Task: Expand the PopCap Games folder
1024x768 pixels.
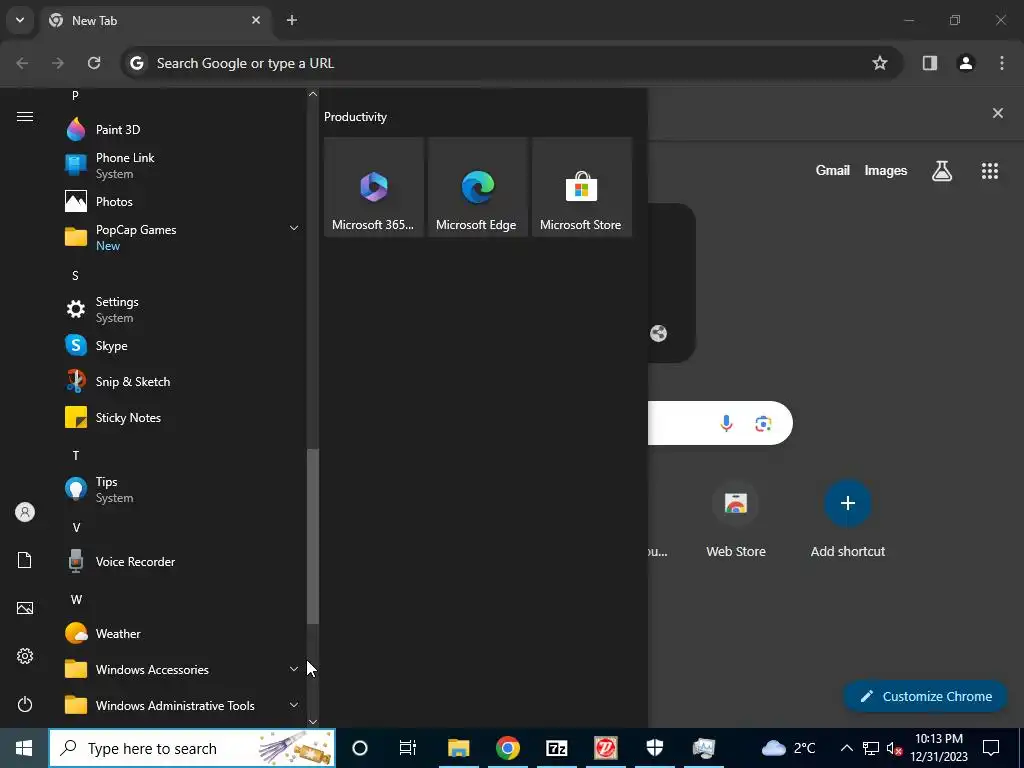Action: (x=183, y=237)
